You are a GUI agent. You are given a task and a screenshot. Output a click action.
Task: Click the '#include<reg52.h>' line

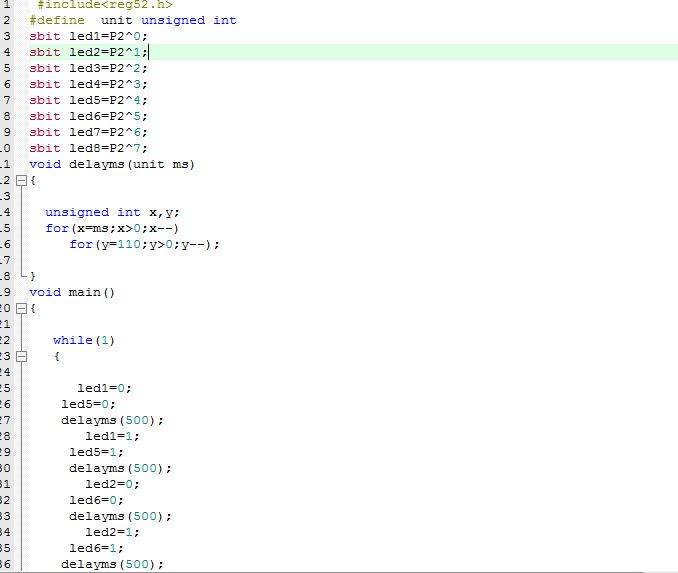(x=105, y=5)
